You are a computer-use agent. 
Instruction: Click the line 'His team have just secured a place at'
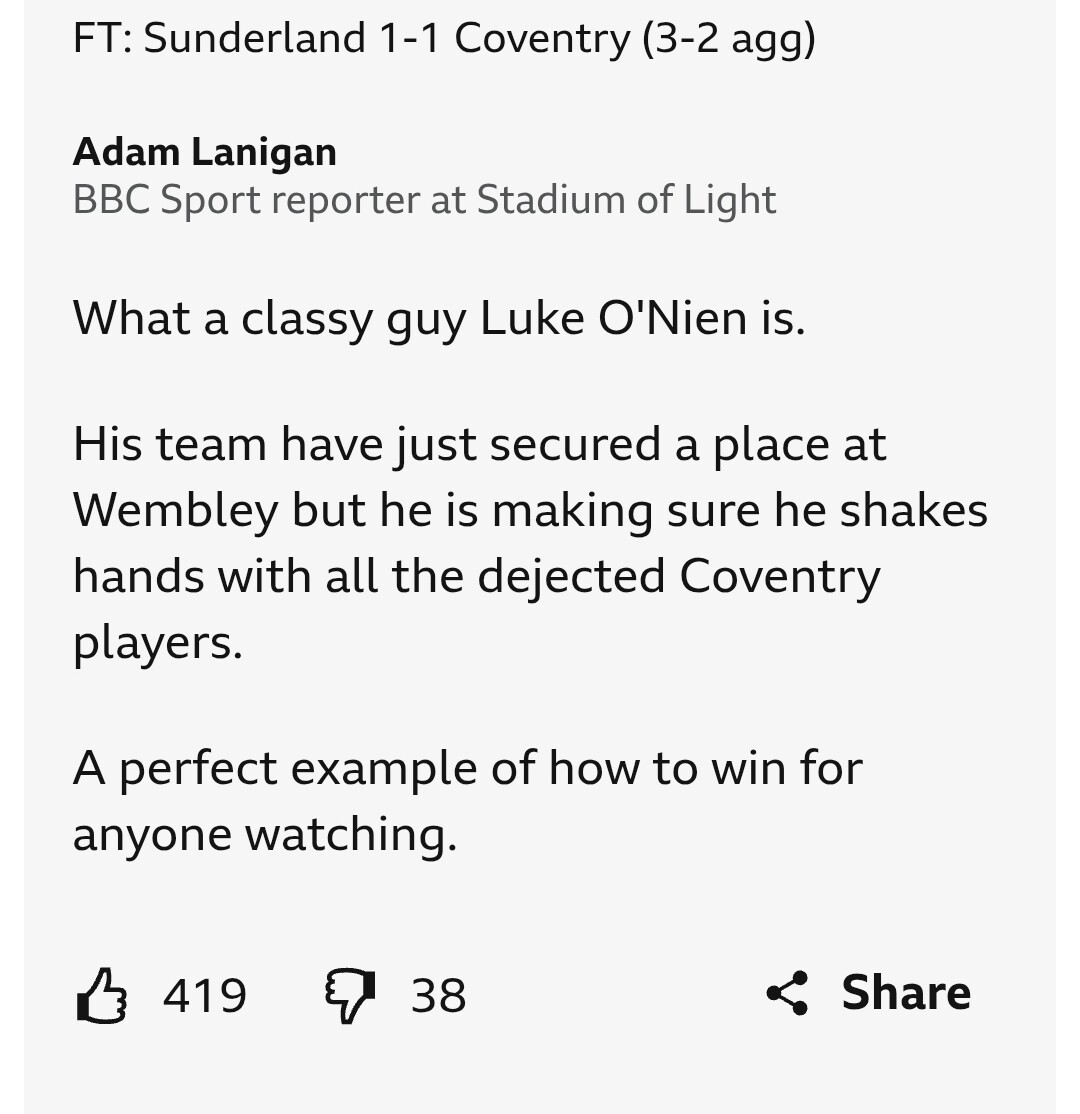tap(480, 445)
